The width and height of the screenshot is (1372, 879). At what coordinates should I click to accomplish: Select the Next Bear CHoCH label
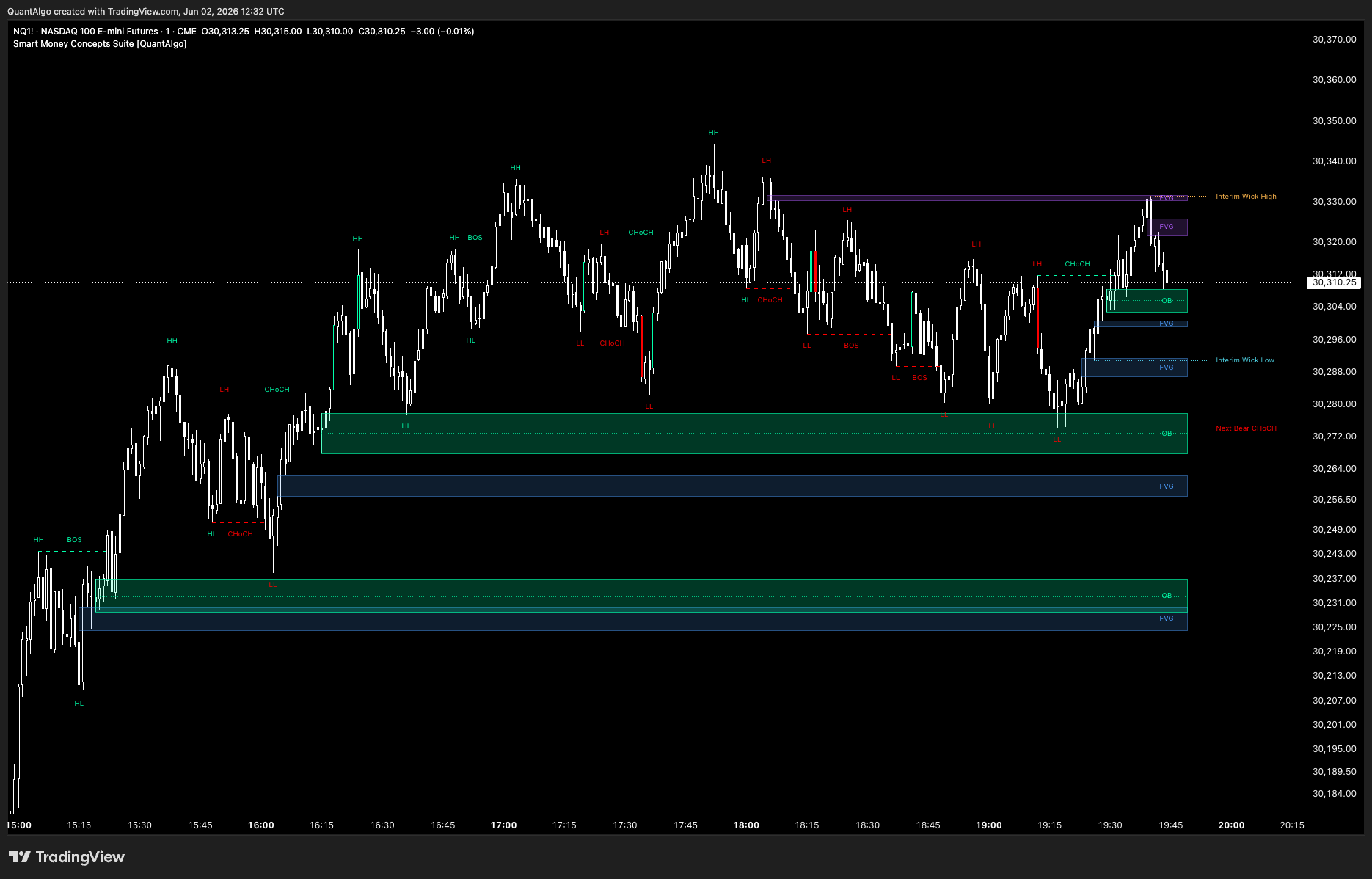pos(1246,428)
